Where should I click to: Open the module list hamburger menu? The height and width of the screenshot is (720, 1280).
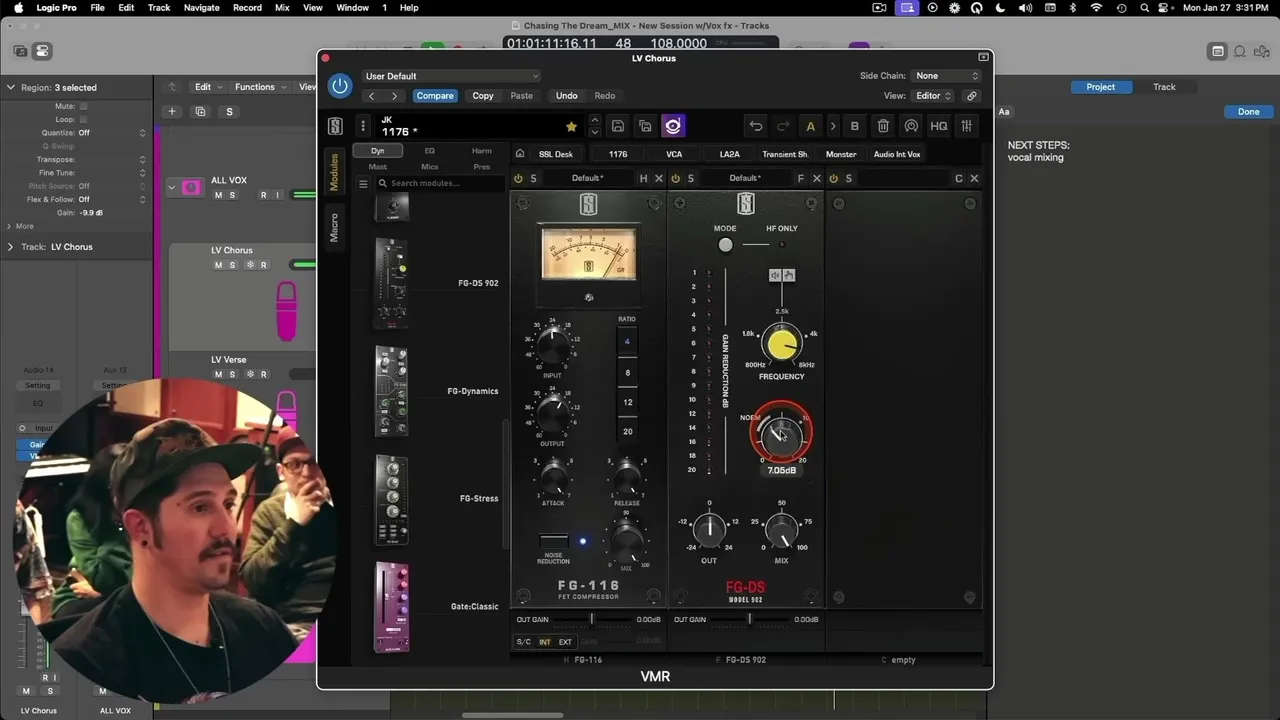coord(363,184)
